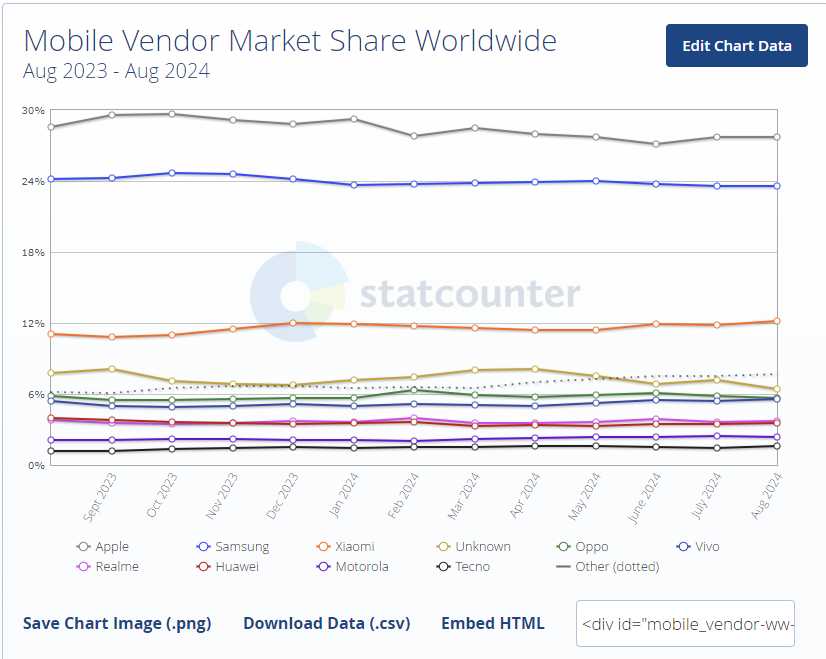Click Samsung data point at Jan 2024
This screenshot has width=826, height=659.
click(x=354, y=185)
